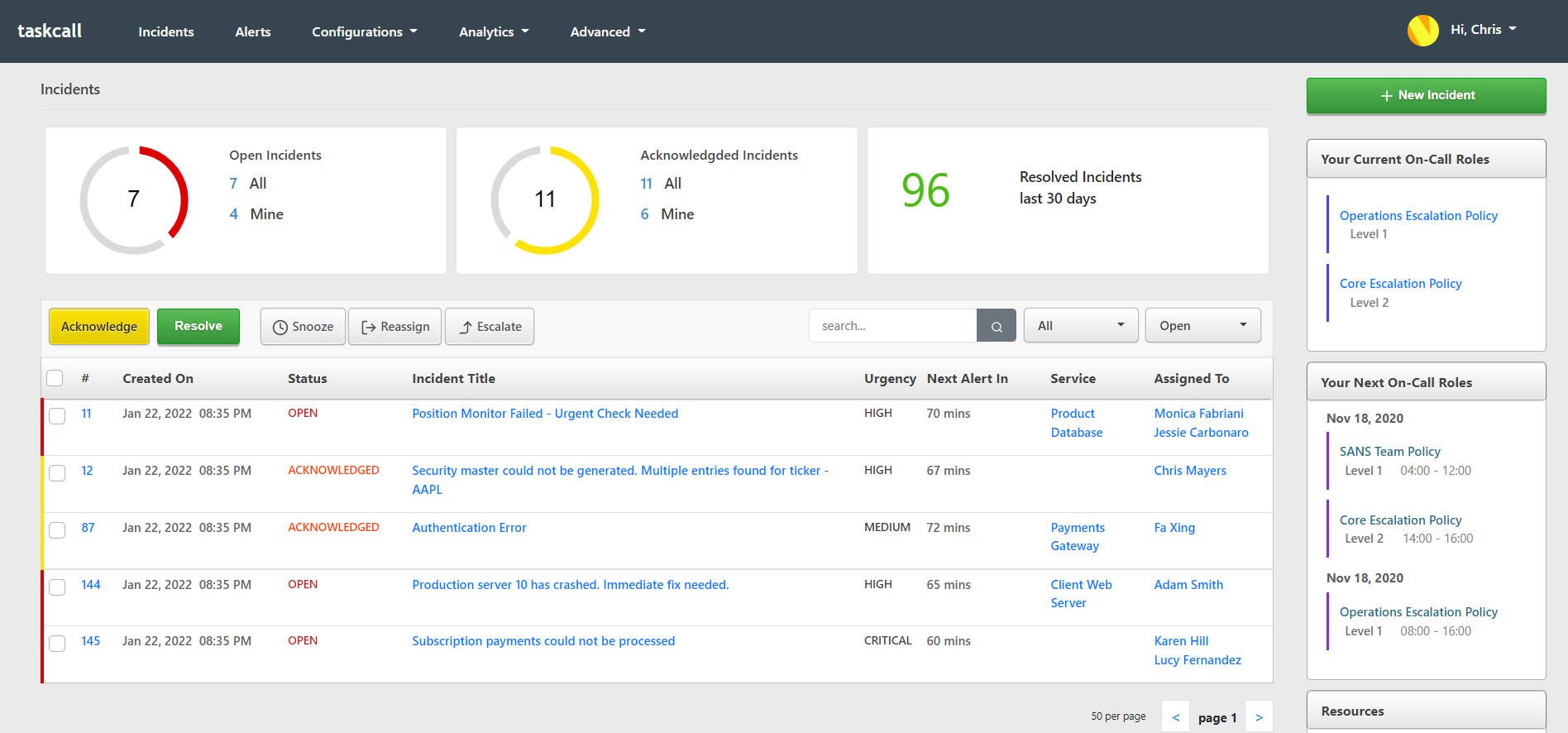
Task: Go to previous page arrow
Action: click(x=1175, y=717)
